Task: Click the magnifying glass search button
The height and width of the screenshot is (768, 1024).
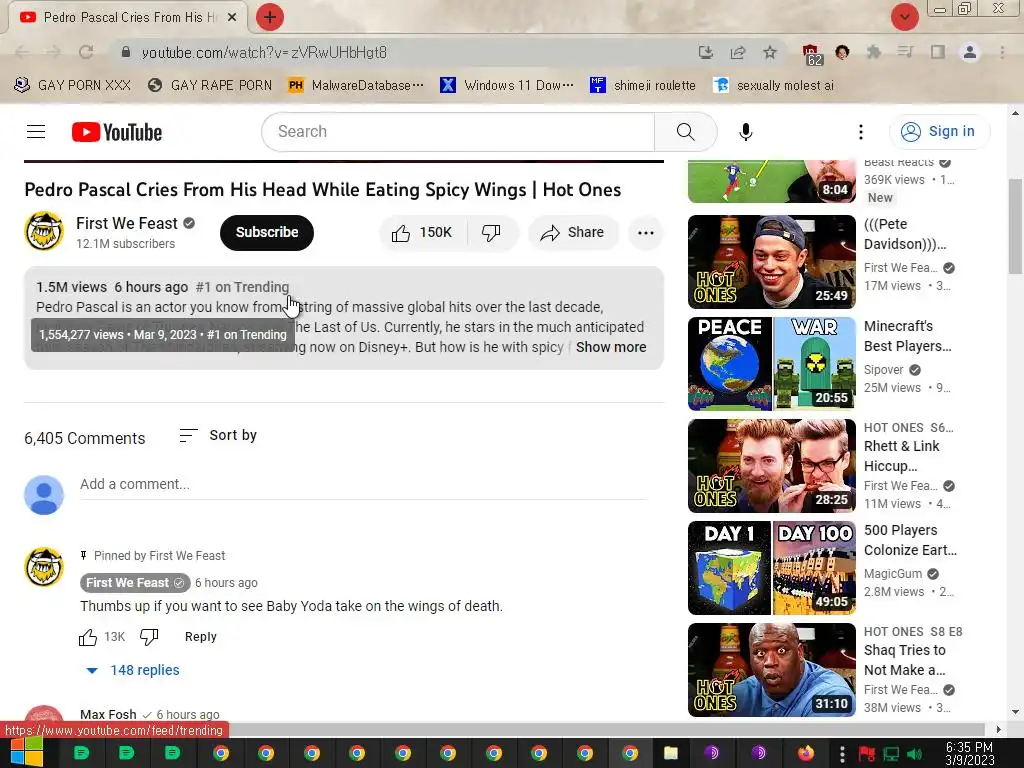Action: click(686, 132)
